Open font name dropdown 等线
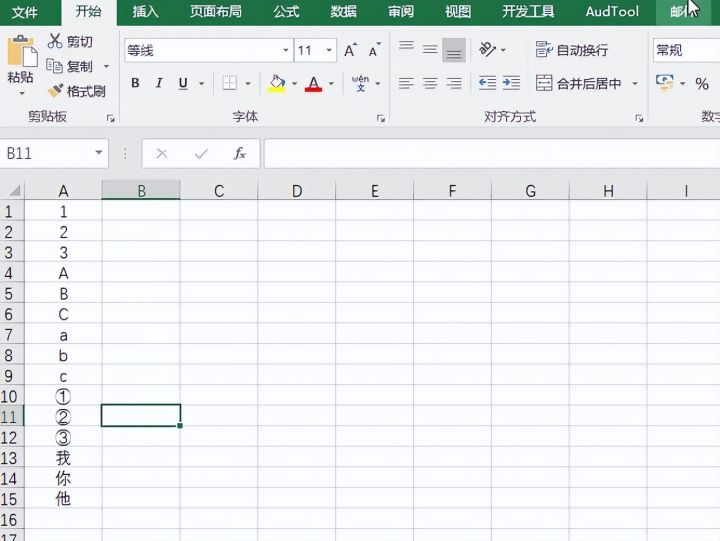 [x=286, y=50]
